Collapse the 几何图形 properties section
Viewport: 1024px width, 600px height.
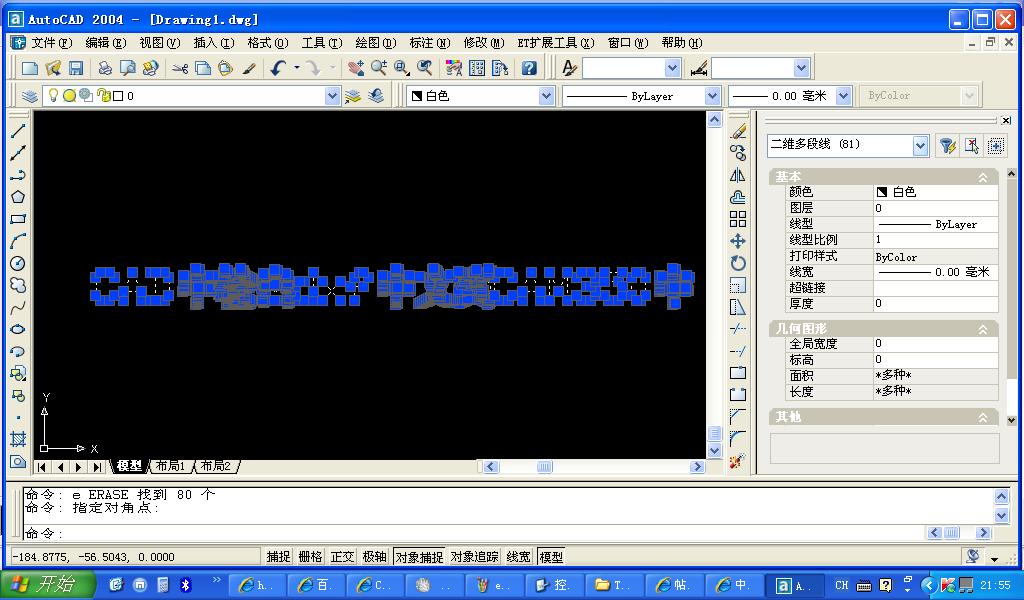(x=983, y=330)
